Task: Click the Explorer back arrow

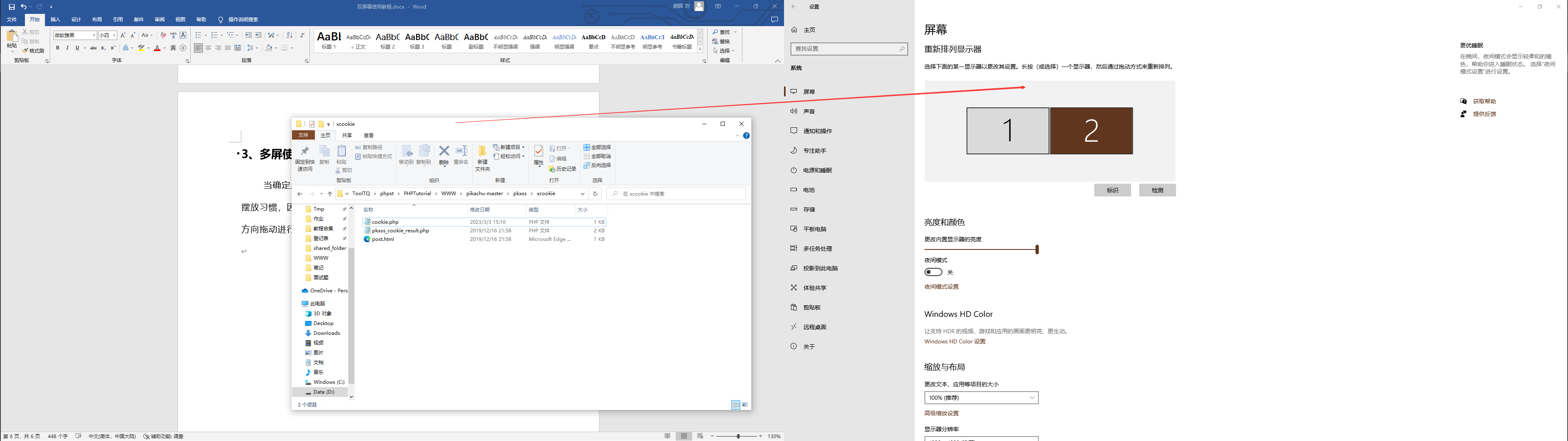Action: [299, 194]
